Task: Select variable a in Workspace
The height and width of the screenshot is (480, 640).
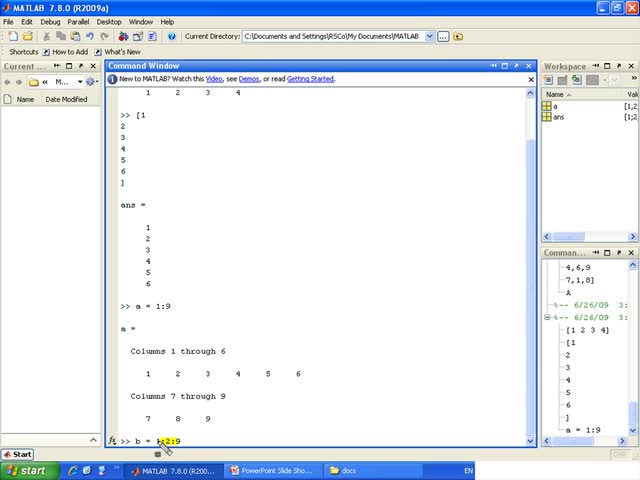Action: coord(589,106)
